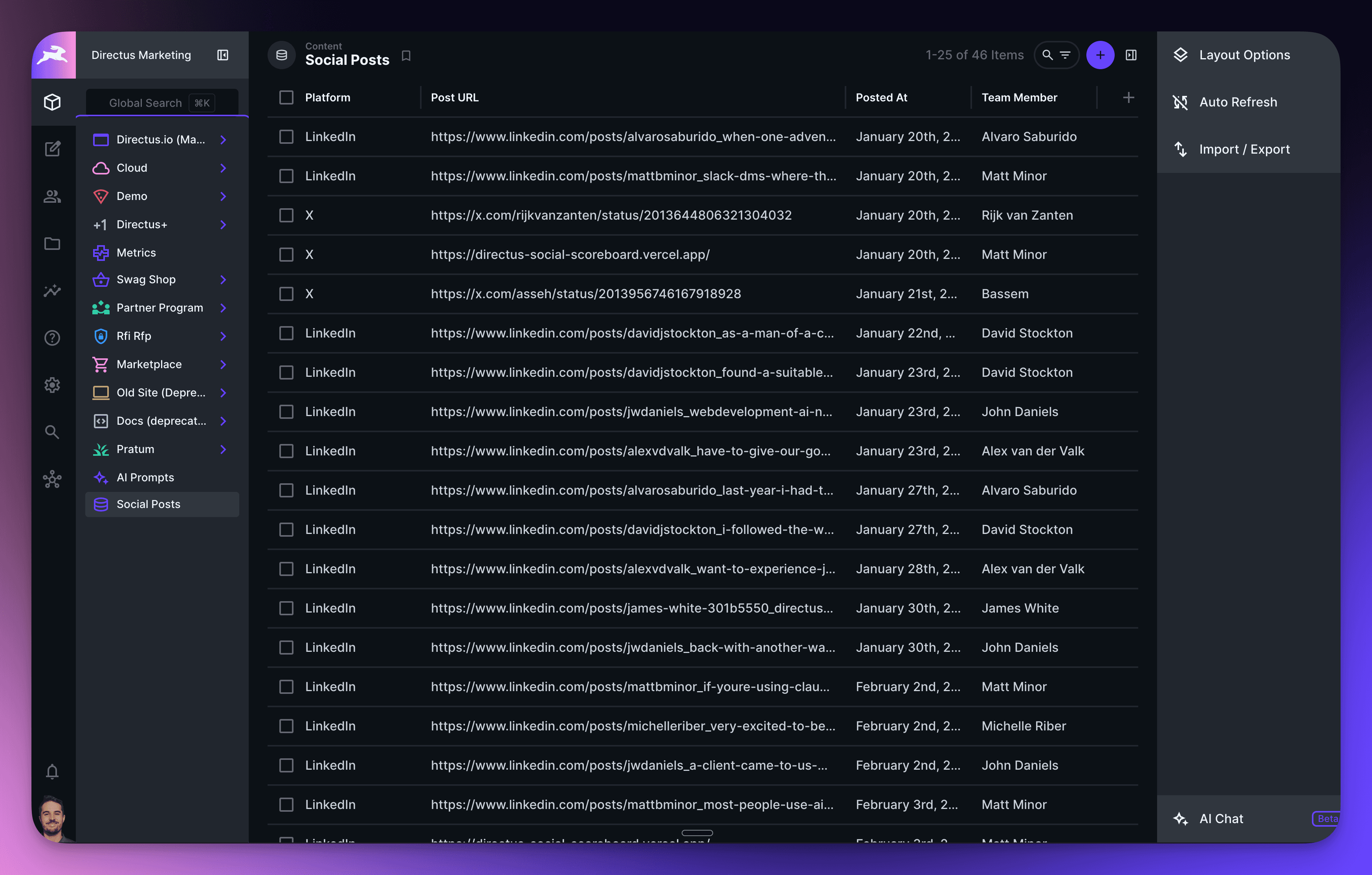Check the row for james-white-301b5550 post
This screenshot has width=1372, height=875.
pos(286,608)
